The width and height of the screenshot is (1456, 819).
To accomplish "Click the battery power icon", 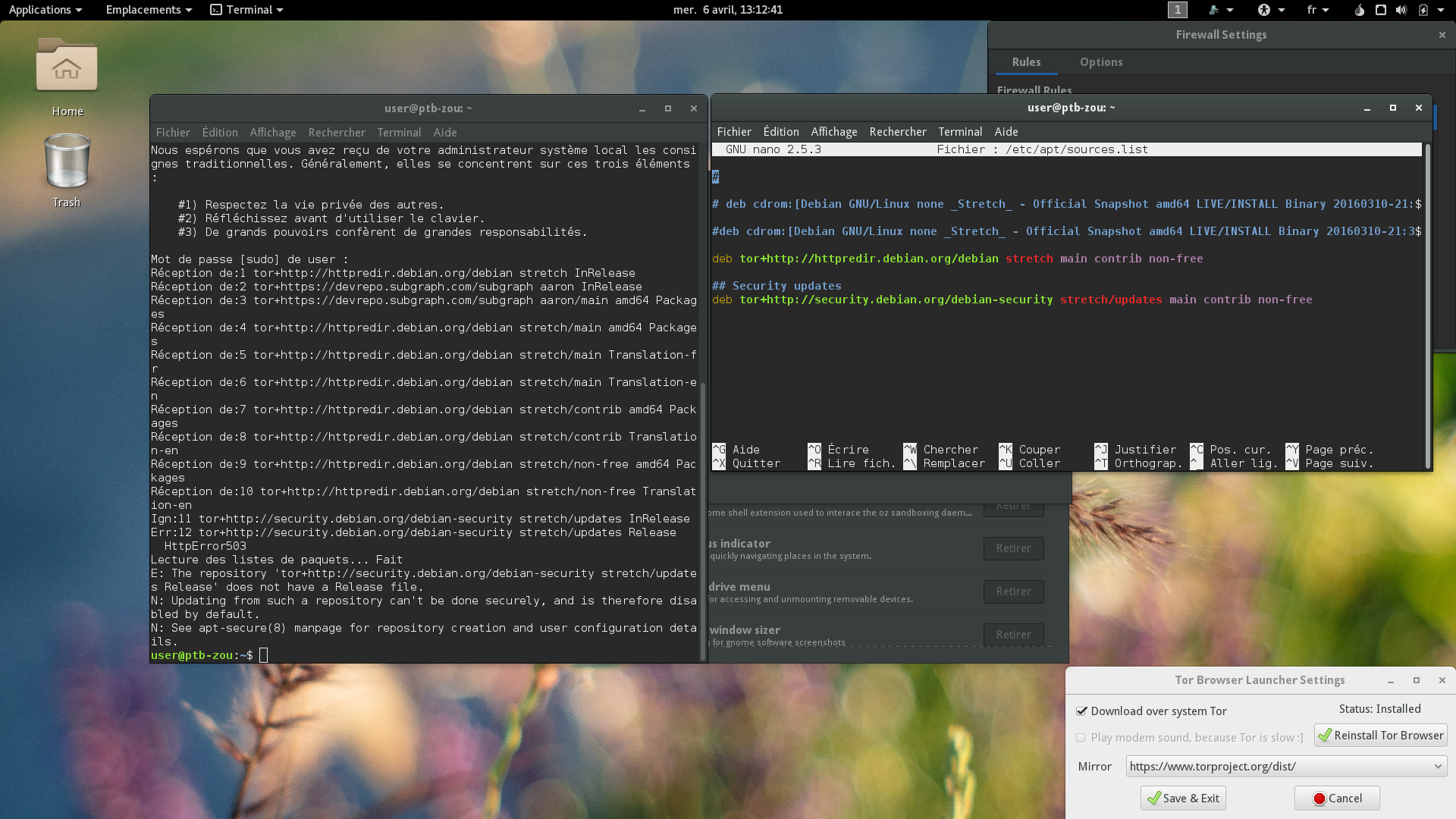I will [x=1423, y=10].
